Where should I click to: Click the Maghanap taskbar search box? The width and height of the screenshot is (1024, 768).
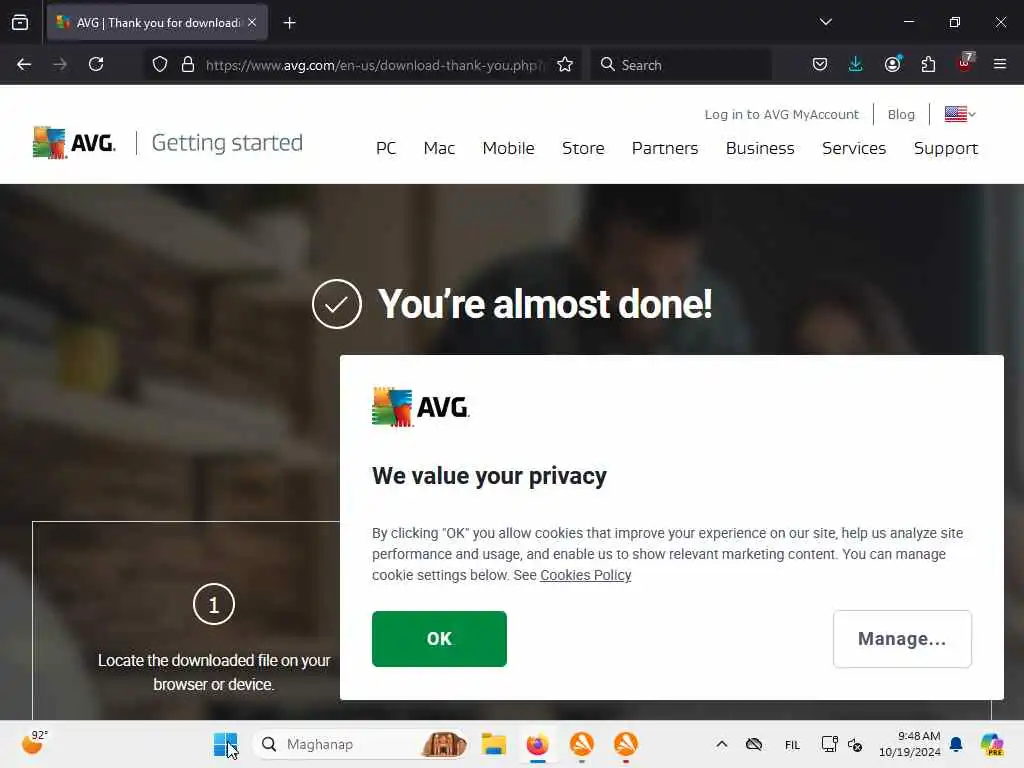[x=361, y=744]
